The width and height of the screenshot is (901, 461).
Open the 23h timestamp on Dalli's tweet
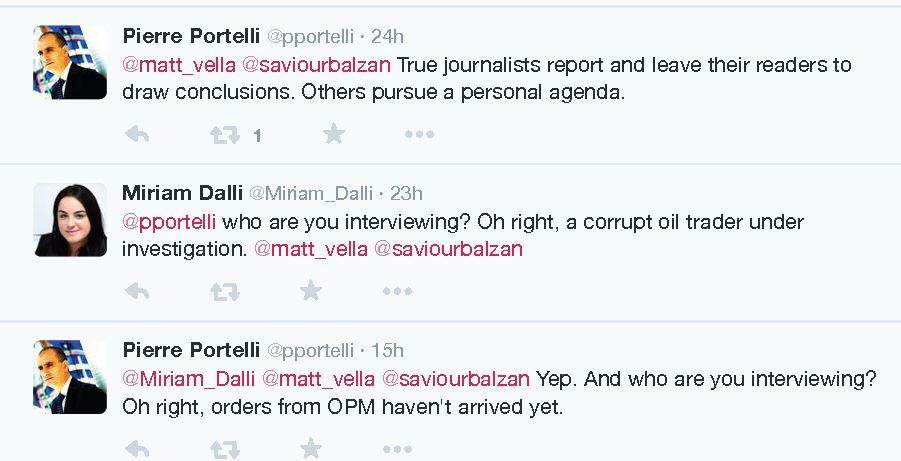coord(406,193)
